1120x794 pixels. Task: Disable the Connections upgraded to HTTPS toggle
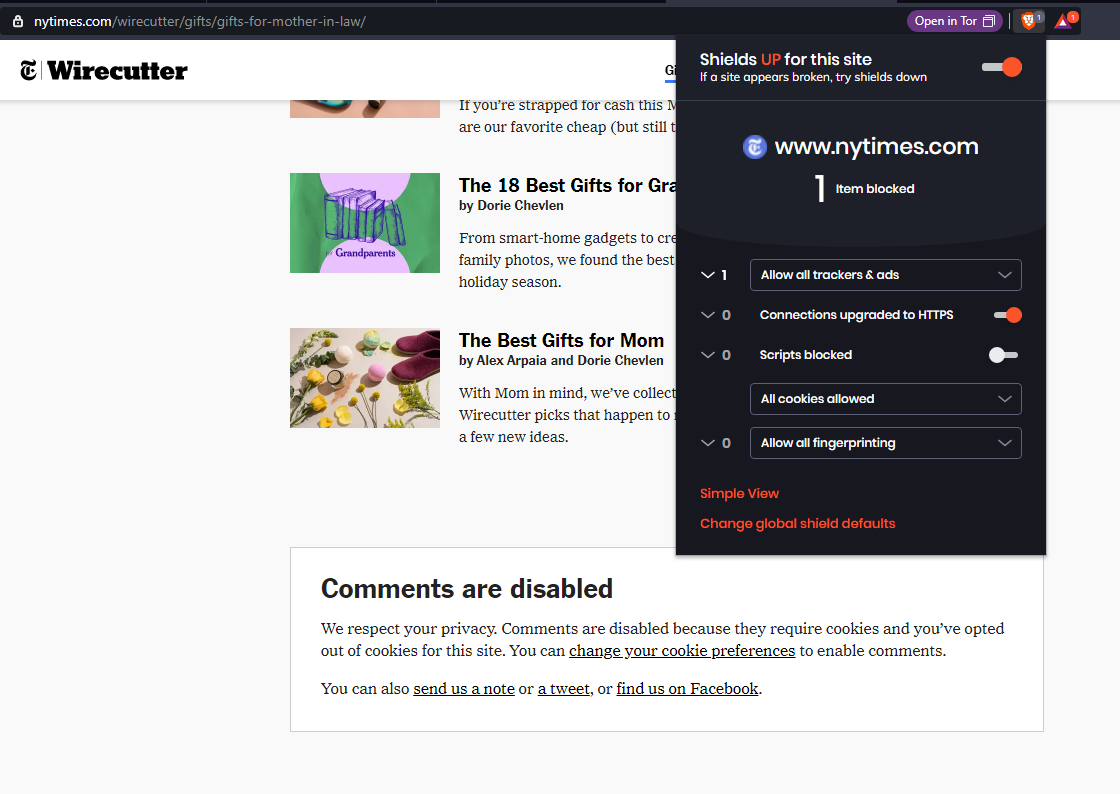pyautogui.click(x=1007, y=314)
